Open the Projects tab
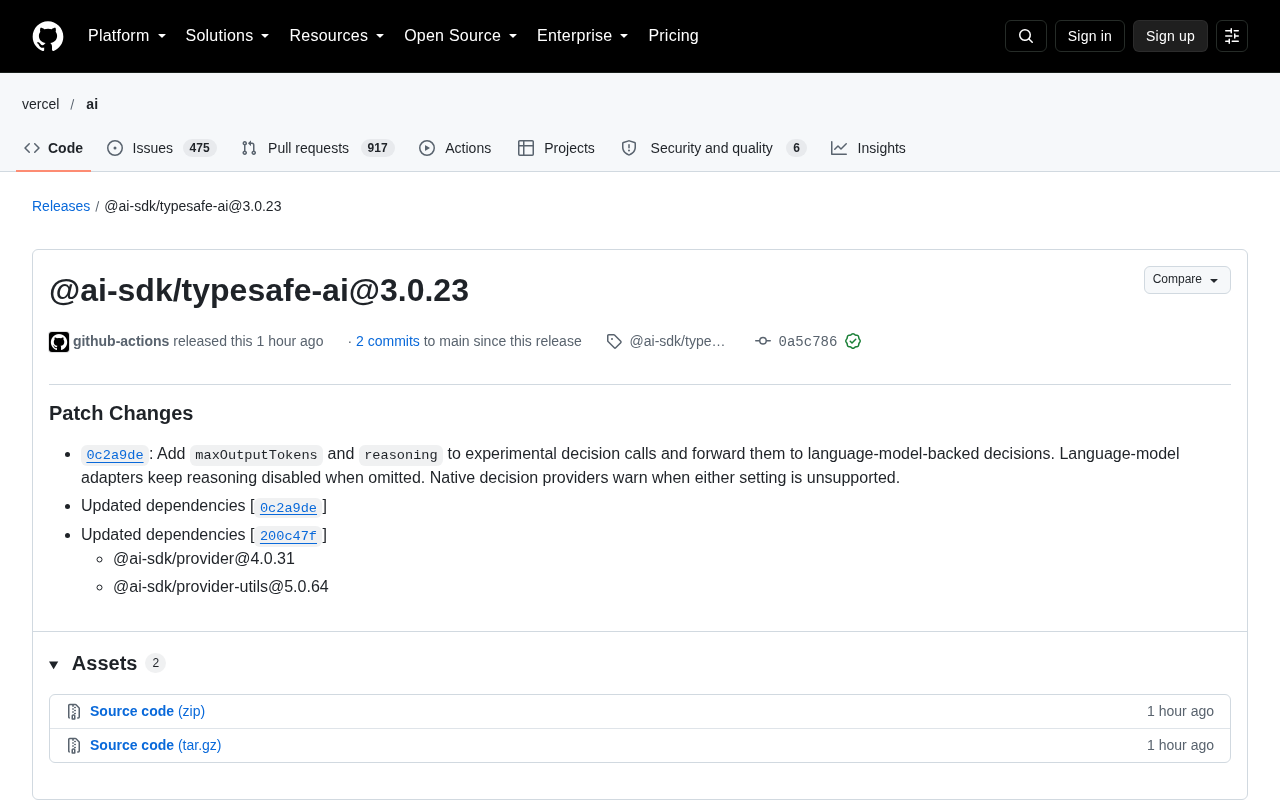The width and height of the screenshot is (1280, 800). tap(556, 148)
